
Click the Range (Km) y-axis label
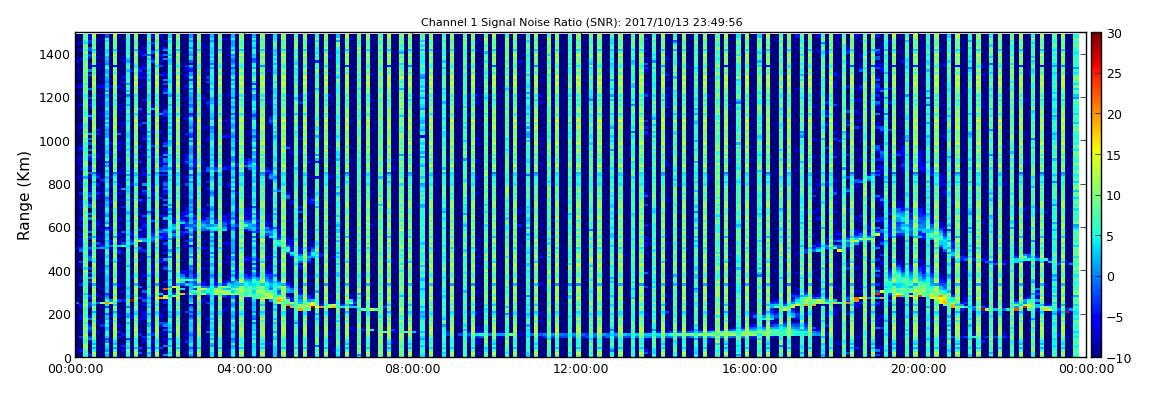point(24,196)
